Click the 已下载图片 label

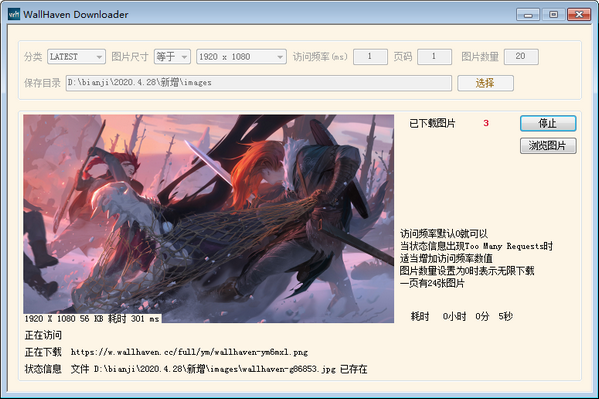tap(432, 123)
